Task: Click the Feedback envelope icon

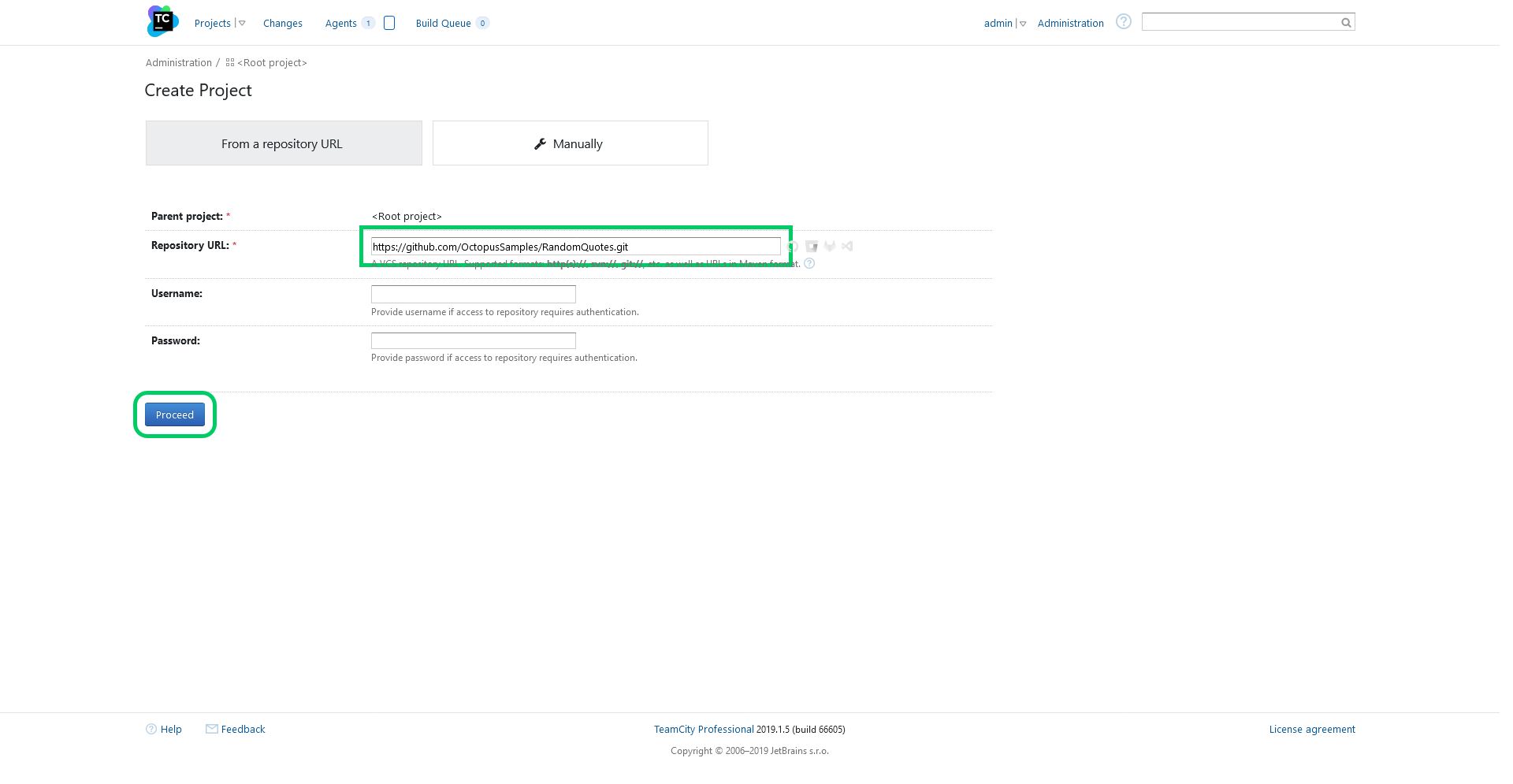Action: coord(212,729)
